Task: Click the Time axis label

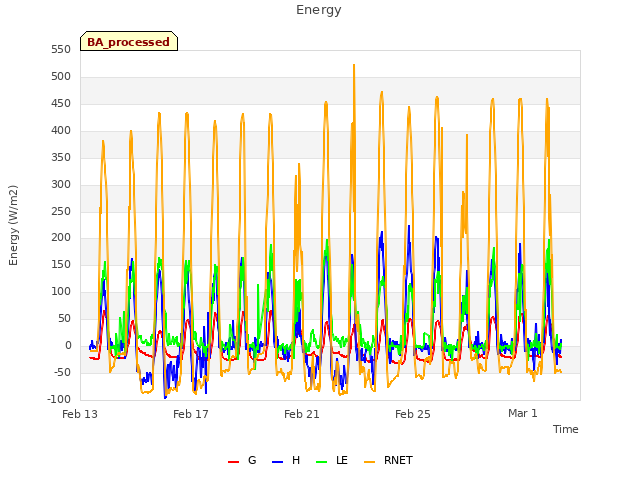Action: click(x=566, y=429)
